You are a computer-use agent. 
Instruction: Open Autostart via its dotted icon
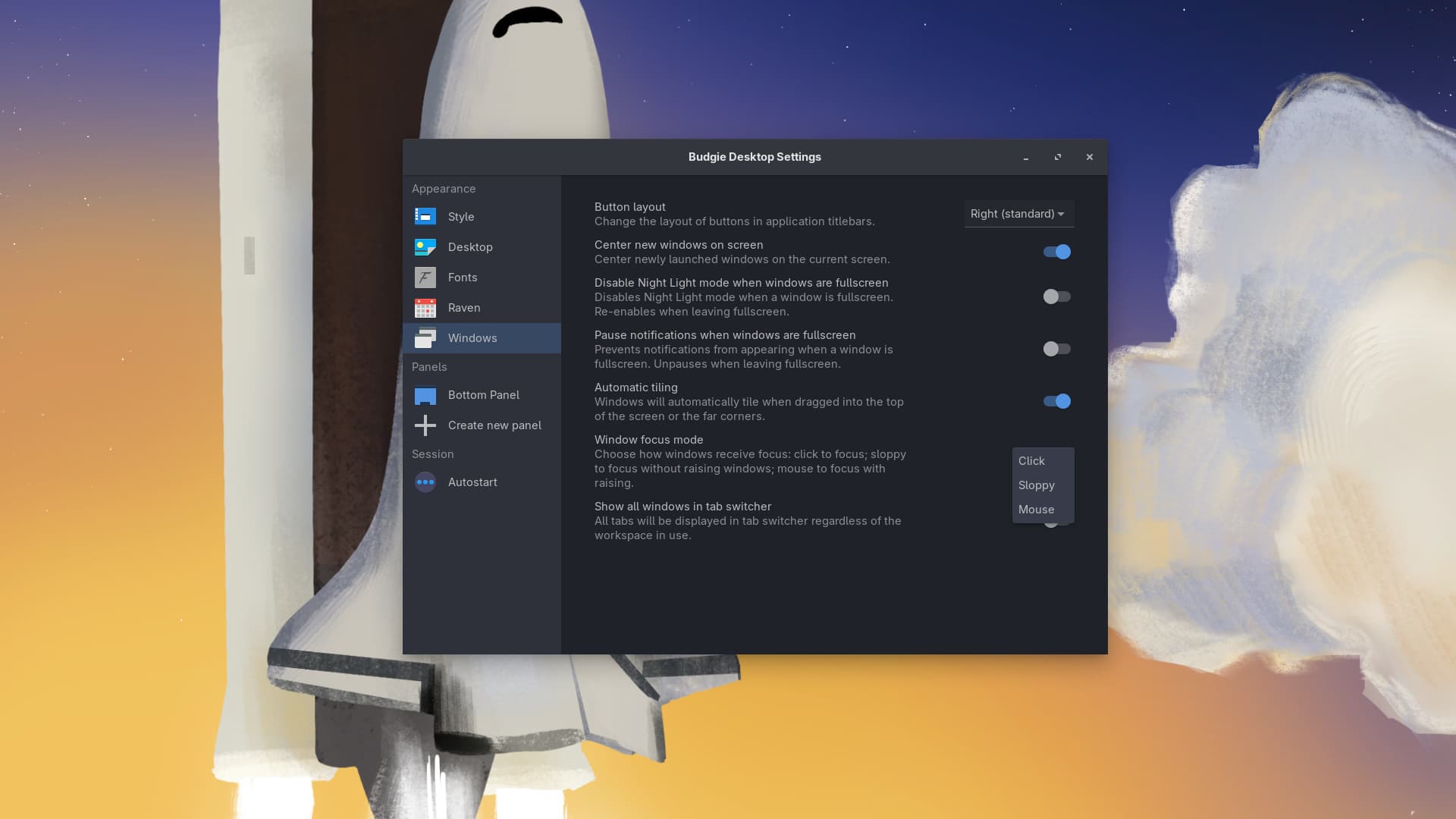425,482
